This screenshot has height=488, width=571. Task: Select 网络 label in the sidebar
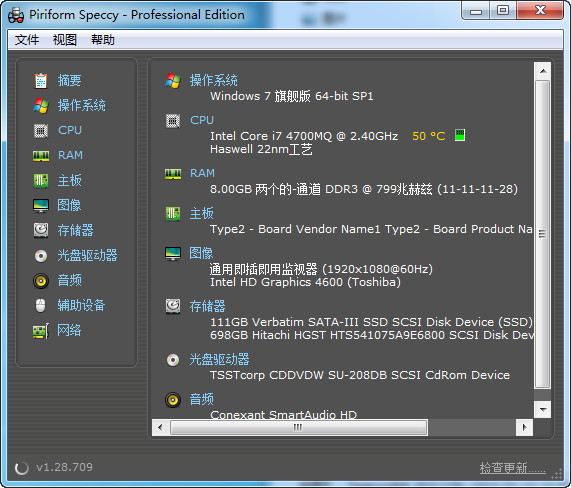tap(69, 331)
